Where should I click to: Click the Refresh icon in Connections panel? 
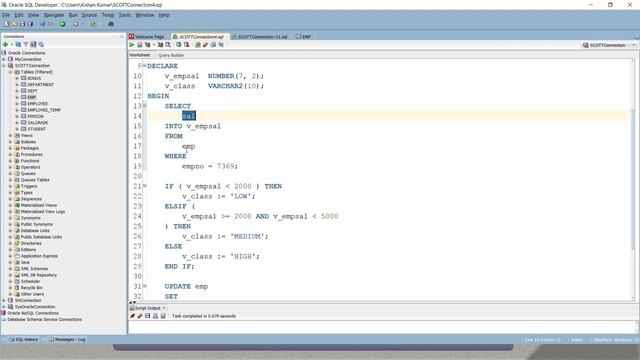[18, 44]
